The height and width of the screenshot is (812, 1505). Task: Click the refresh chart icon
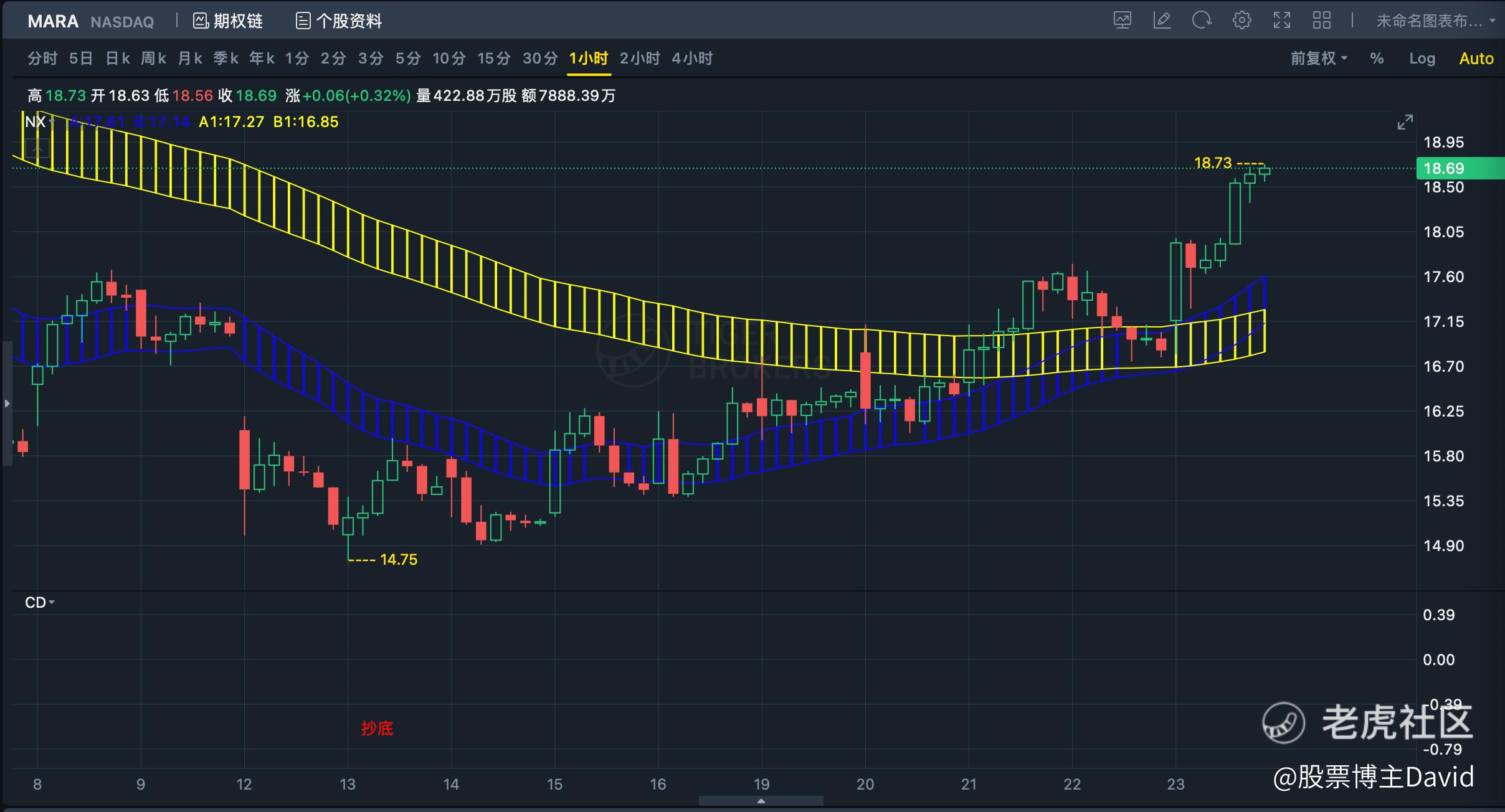point(1202,21)
